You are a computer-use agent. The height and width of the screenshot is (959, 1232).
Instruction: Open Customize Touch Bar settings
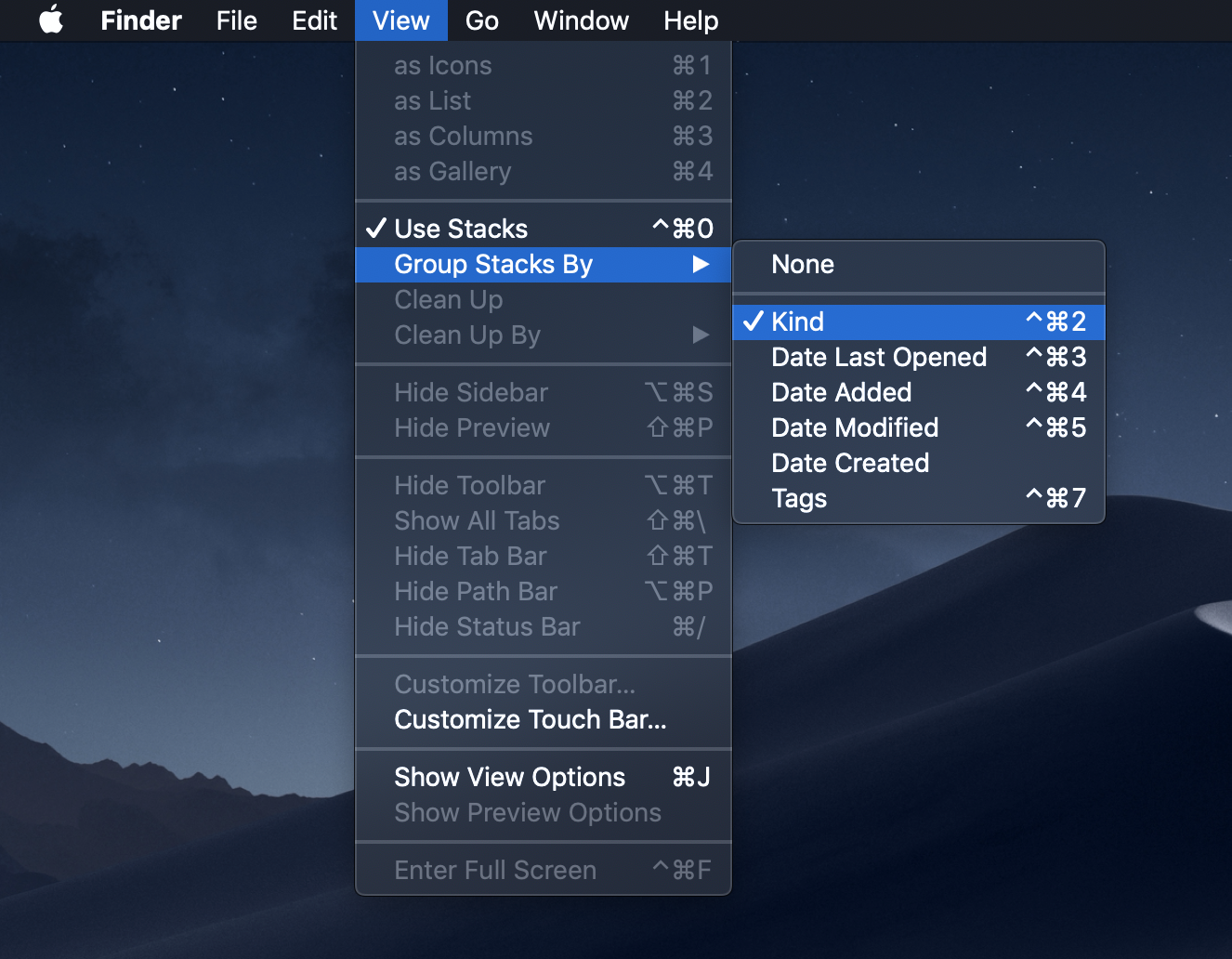(x=532, y=719)
